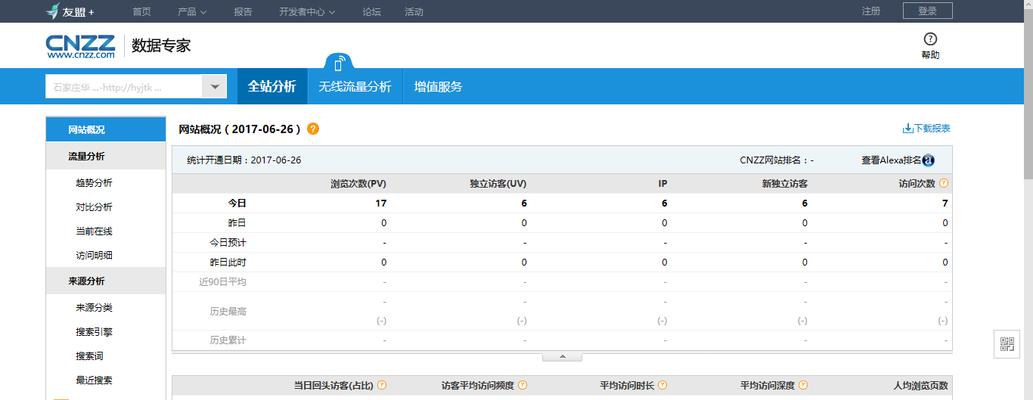Click the download icon for 下载报表
This screenshot has width=1033, height=400.
pyautogui.click(x=907, y=129)
